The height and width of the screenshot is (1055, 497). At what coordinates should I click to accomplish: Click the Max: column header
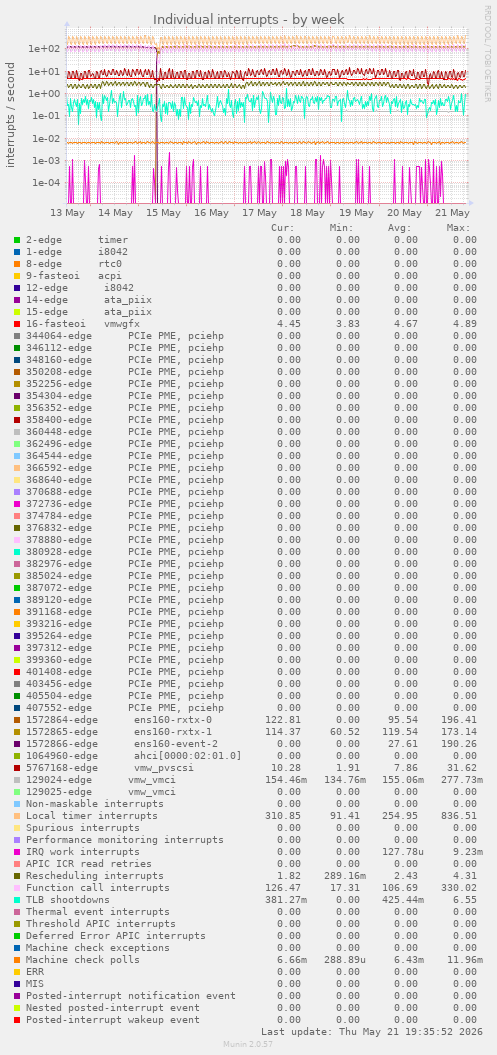tap(458, 227)
